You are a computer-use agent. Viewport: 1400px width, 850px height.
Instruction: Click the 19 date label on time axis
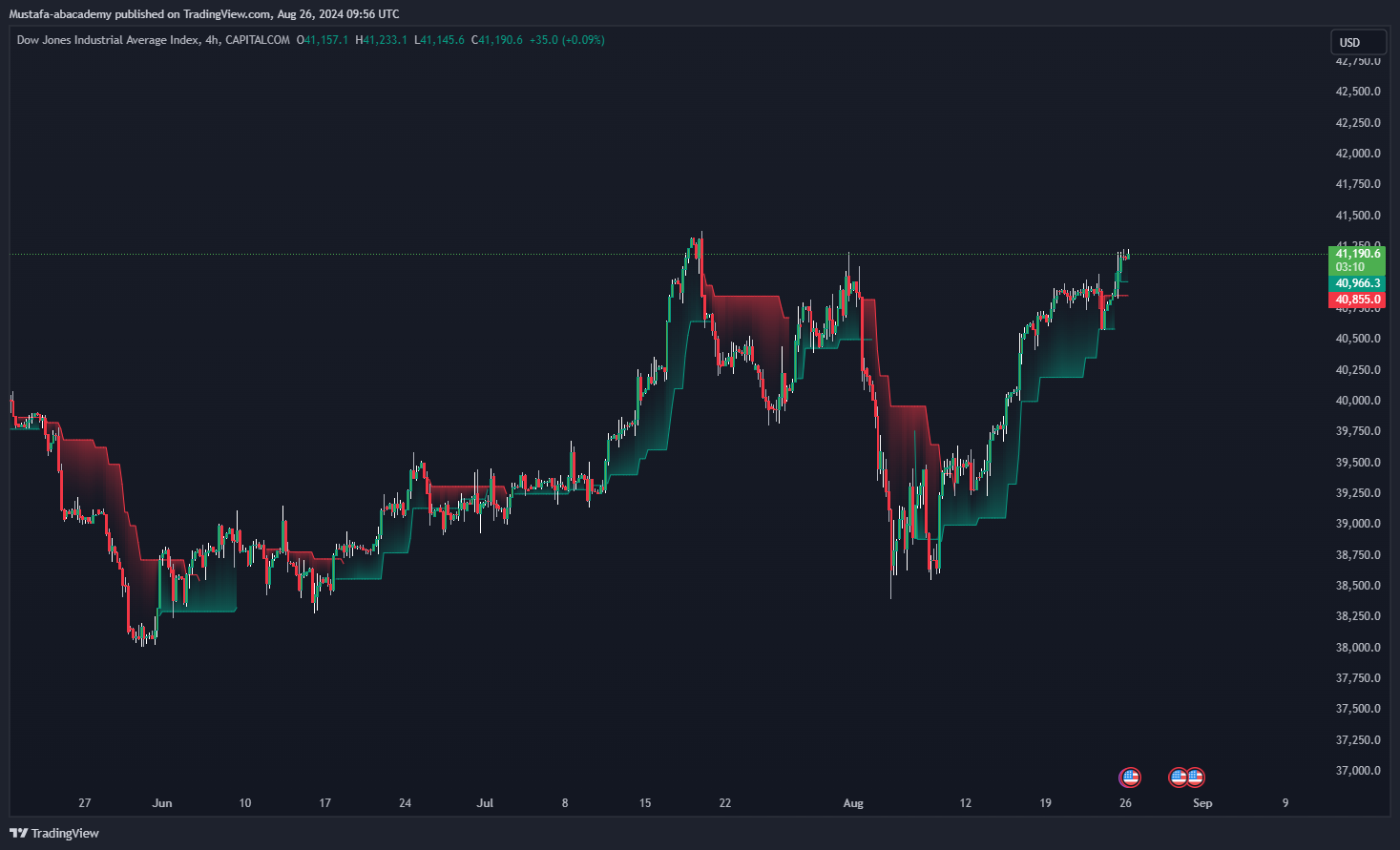(x=1046, y=803)
